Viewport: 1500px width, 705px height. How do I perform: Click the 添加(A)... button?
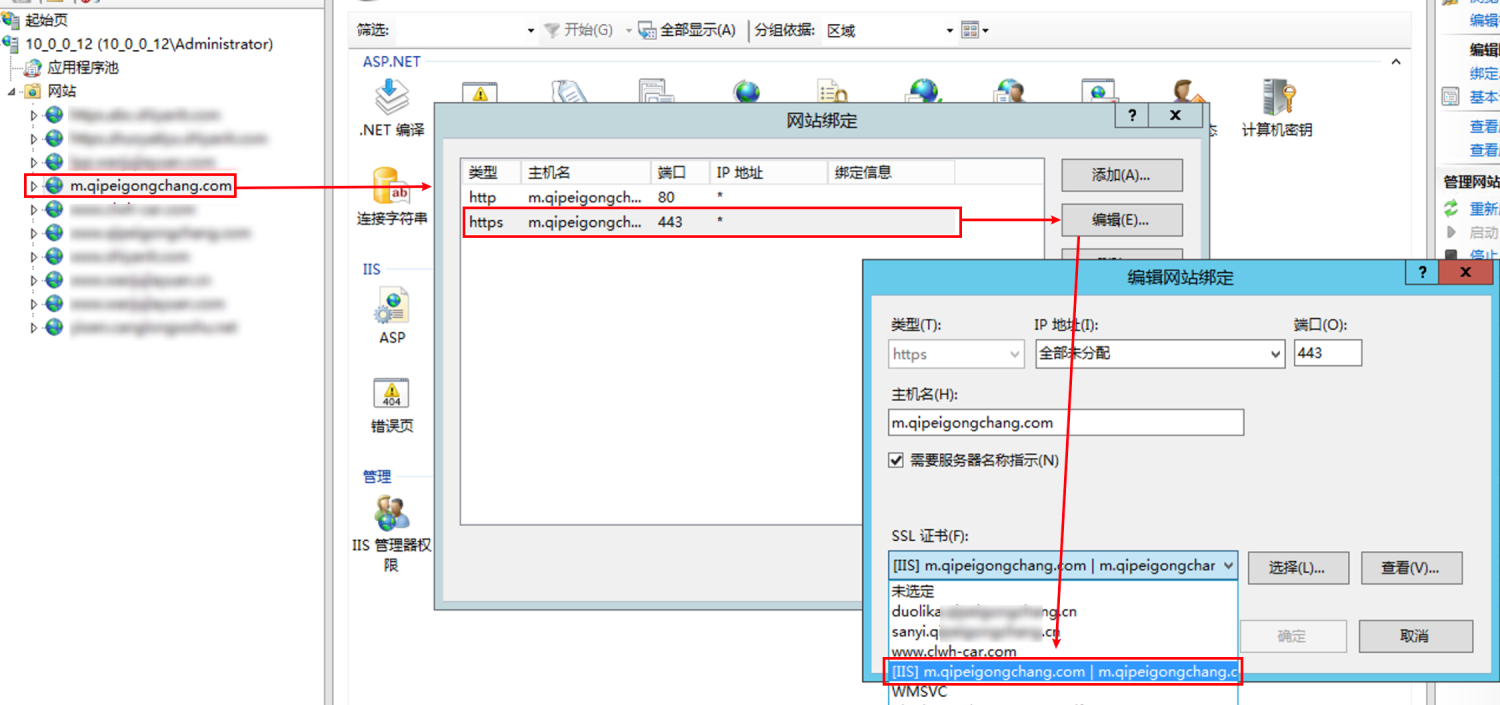pos(1121,175)
